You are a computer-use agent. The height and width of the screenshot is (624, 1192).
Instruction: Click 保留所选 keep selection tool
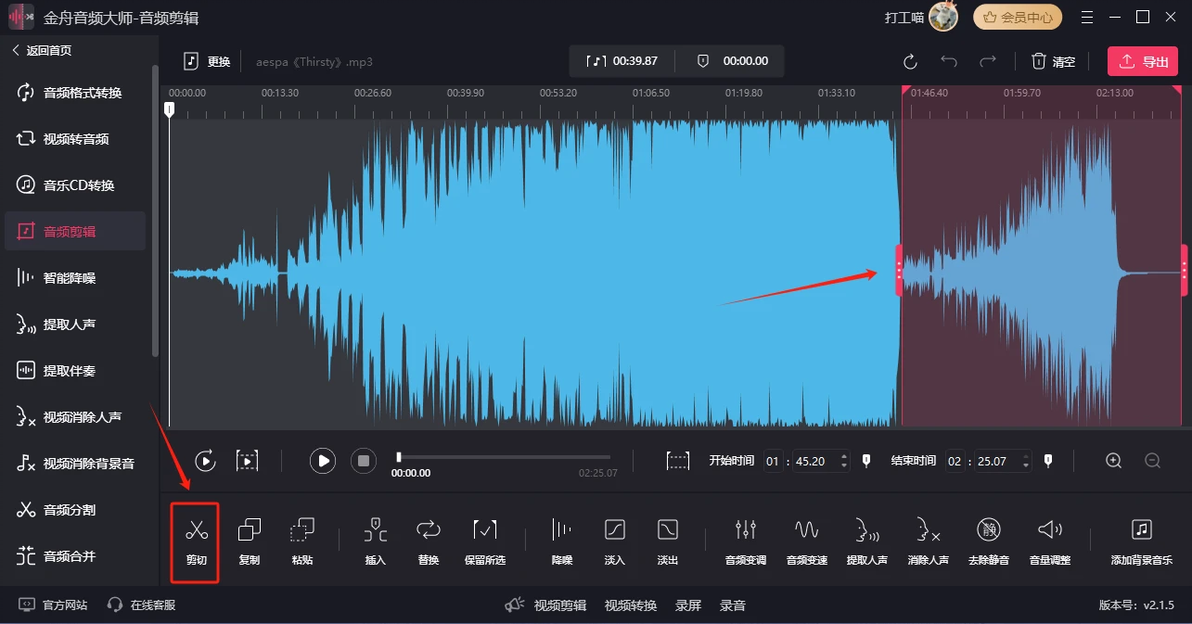click(485, 540)
